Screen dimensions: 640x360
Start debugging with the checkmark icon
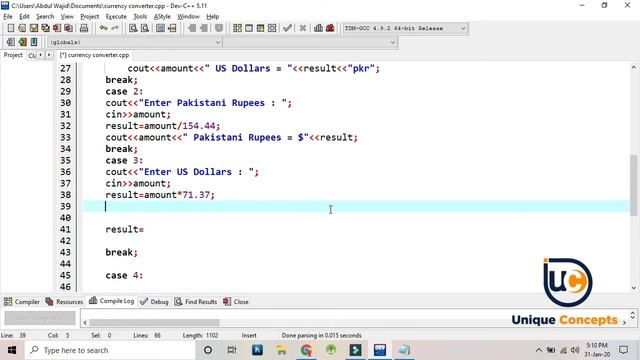pos(287,28)
